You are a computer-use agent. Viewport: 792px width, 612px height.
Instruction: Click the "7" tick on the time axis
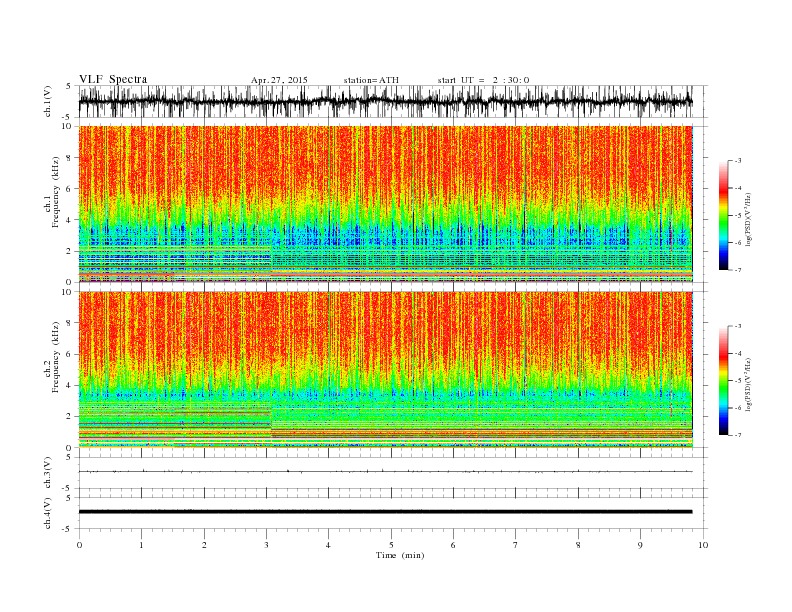click(x=516, y=545)
